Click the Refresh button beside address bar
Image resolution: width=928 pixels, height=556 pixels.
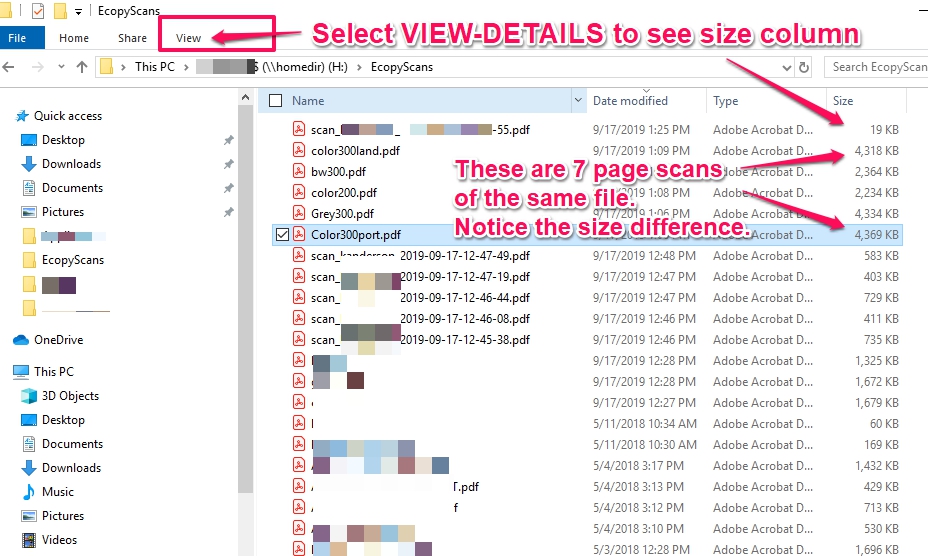point(804,67)
